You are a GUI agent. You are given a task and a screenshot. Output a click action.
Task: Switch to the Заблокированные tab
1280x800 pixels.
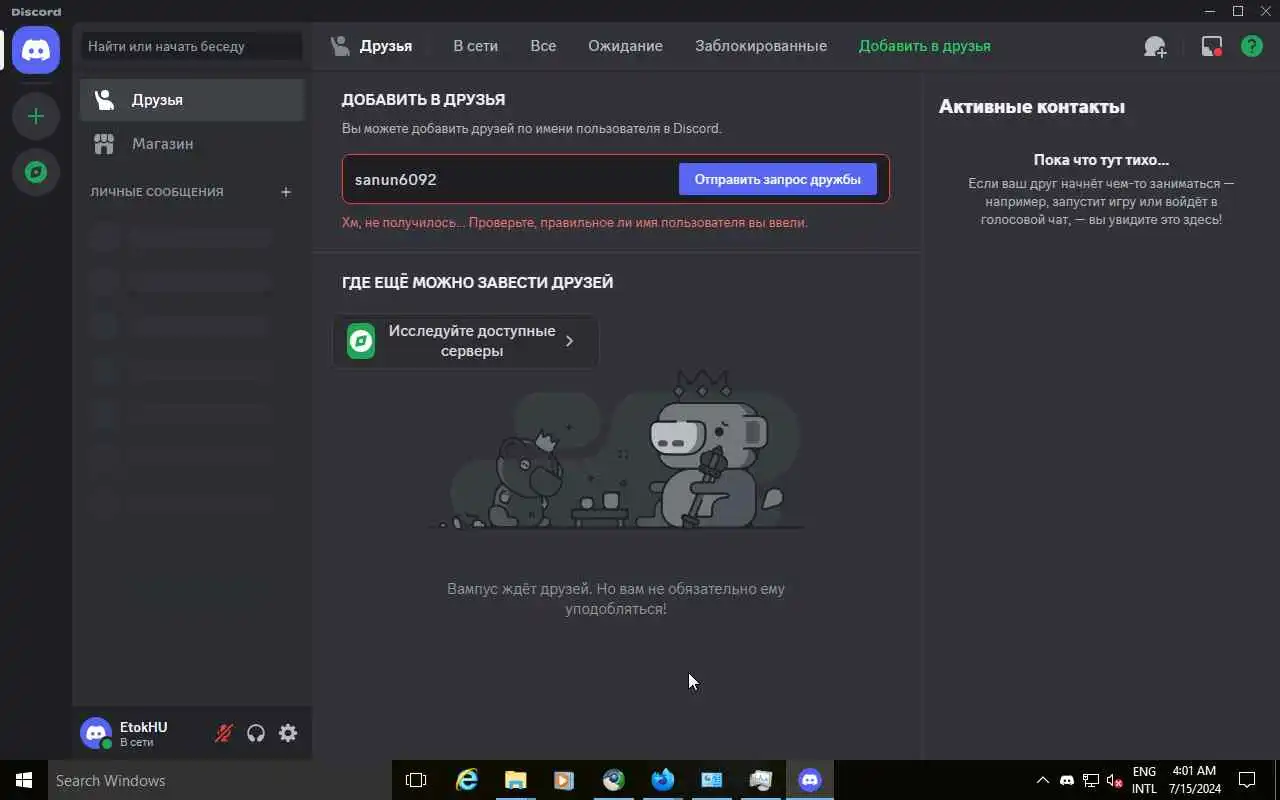761,46
